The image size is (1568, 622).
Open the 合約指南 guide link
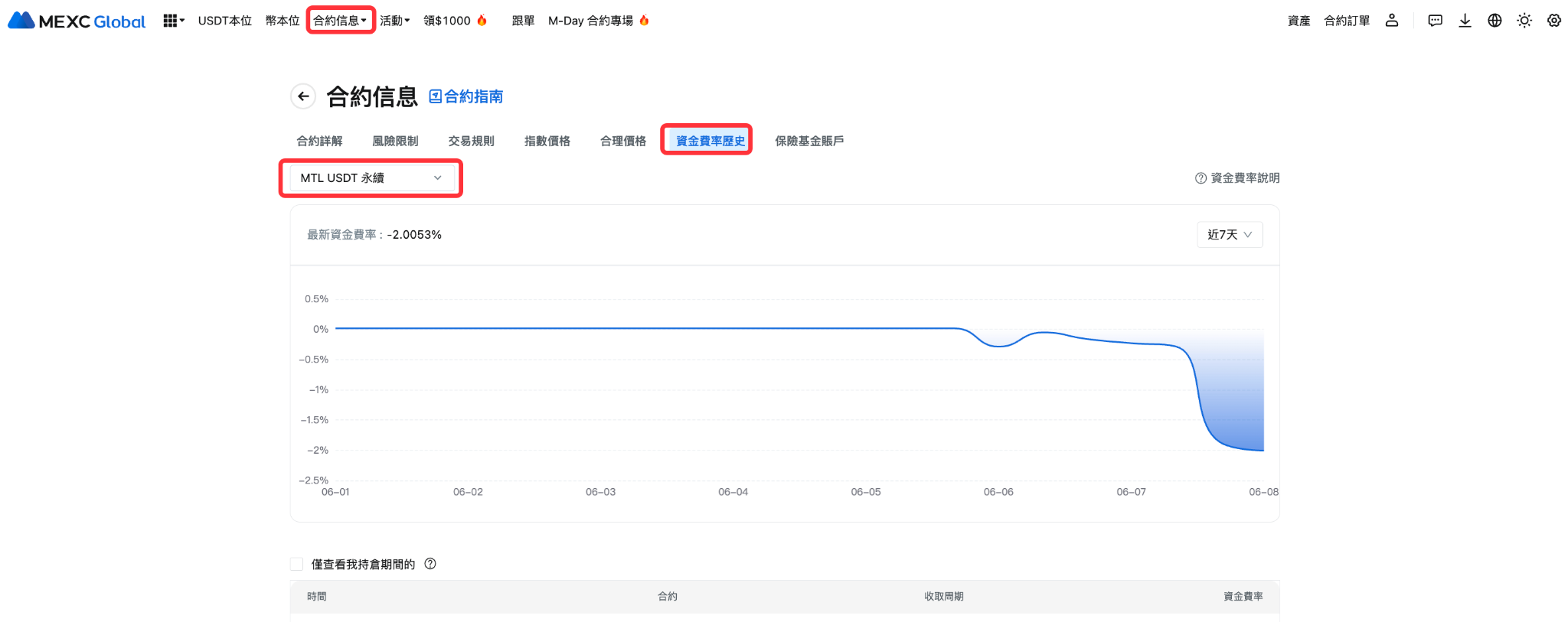coord(465,96)
